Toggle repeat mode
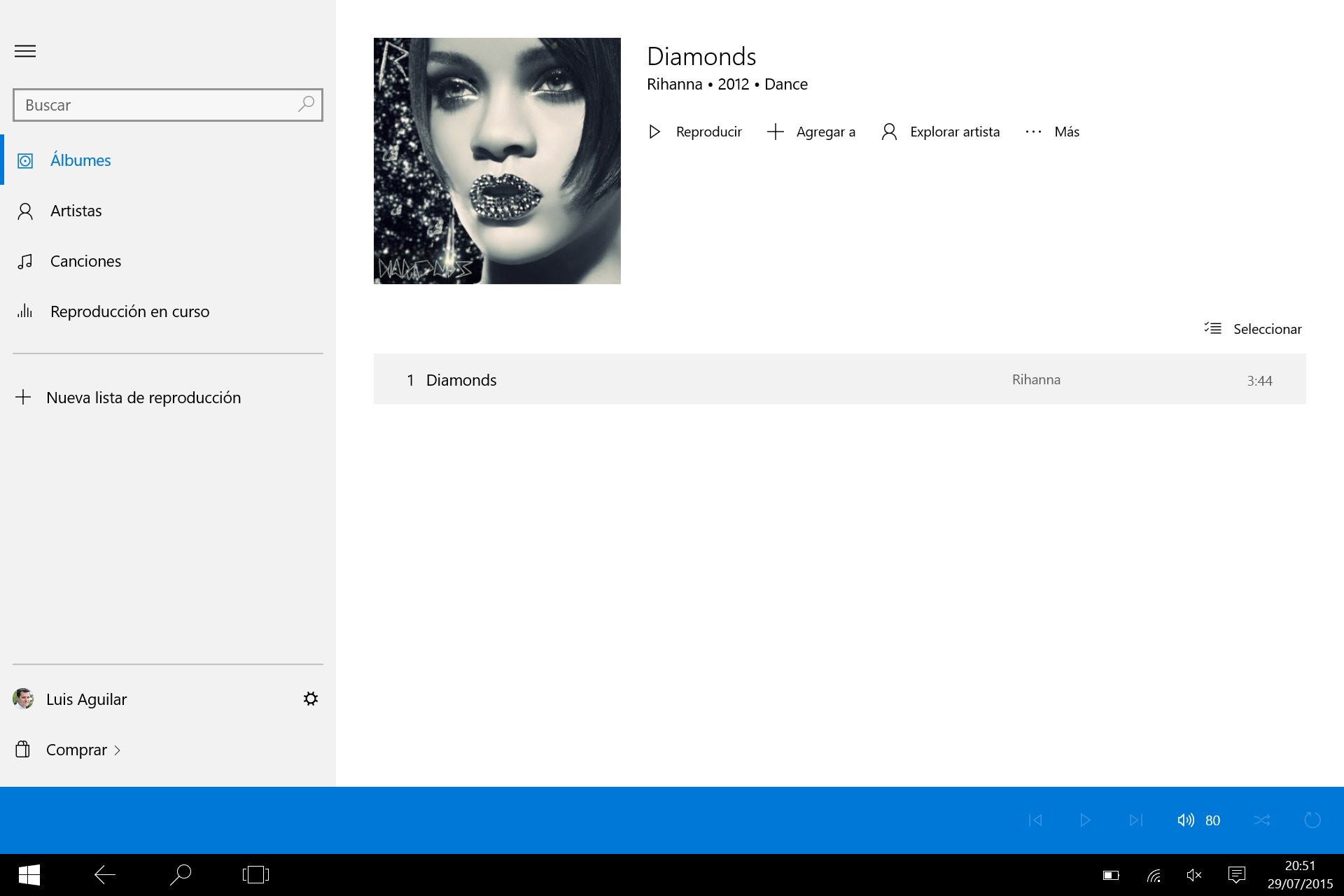The image size is (1344, 896). point(1312,820)
